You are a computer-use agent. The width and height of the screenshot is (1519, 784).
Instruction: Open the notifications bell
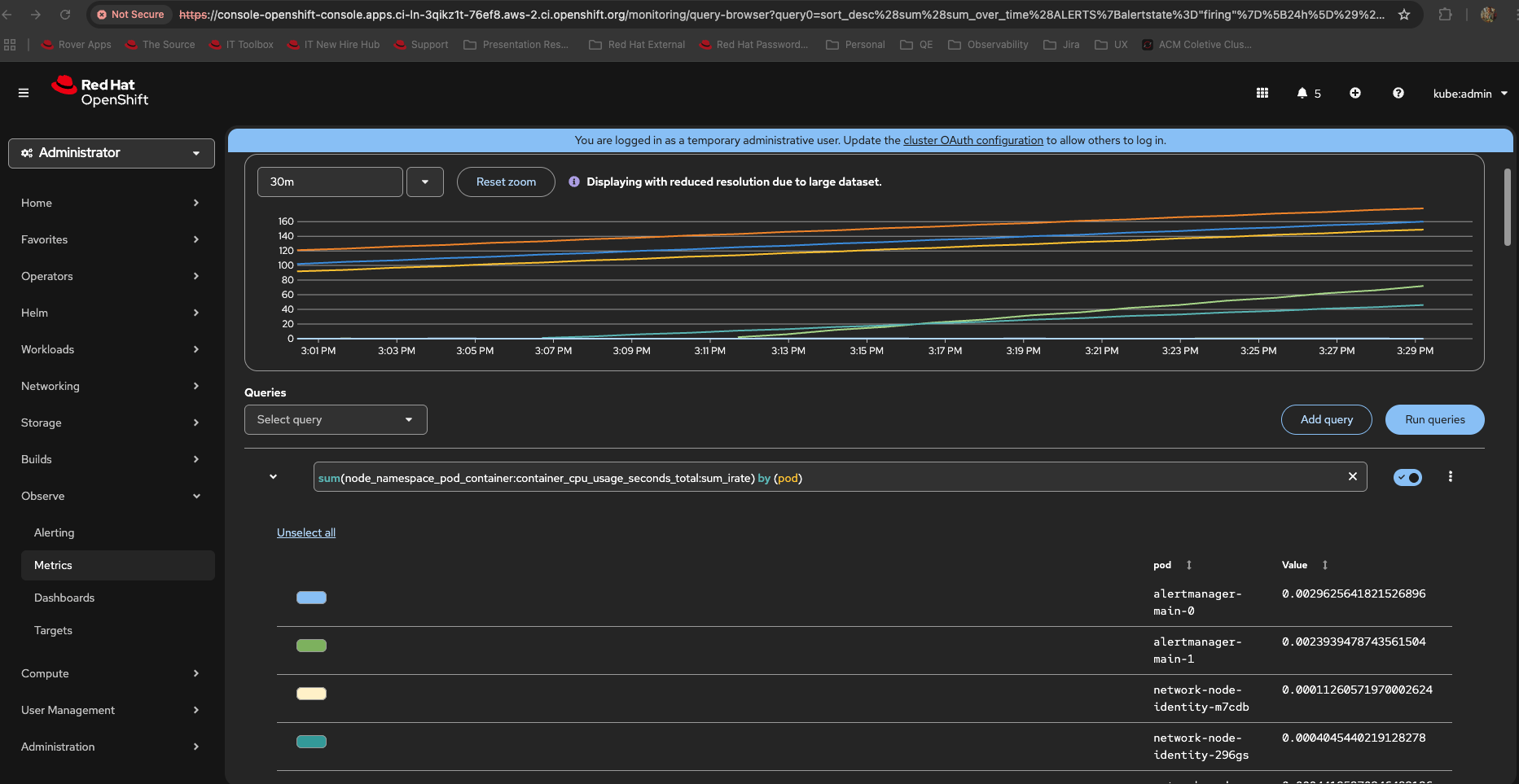[x=1302, y=93]
